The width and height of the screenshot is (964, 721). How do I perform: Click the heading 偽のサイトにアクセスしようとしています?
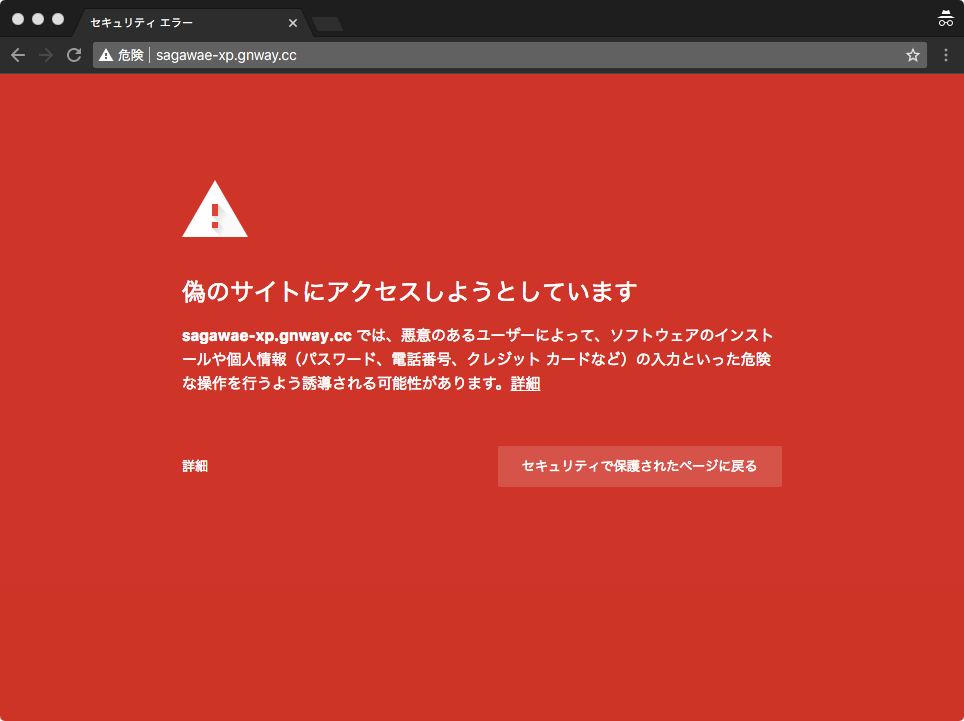pyautogui.click(x=409, y=291)
